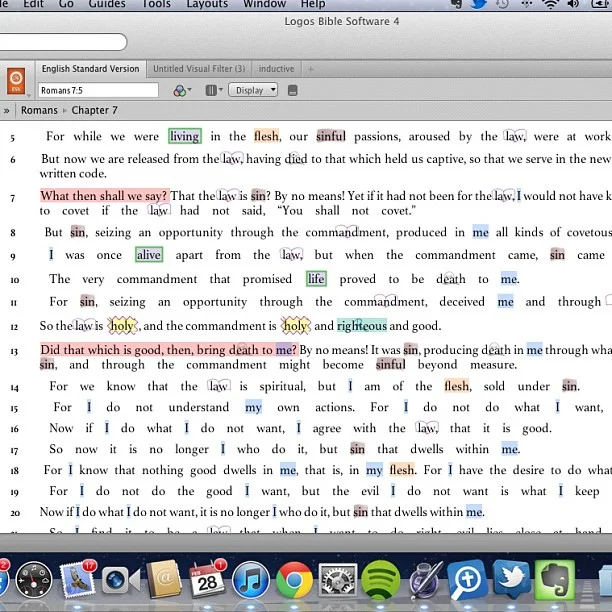This screenshot has width=612, height=612.
Task: Click the Romans breadcrumb
Action: coord(39,110)
